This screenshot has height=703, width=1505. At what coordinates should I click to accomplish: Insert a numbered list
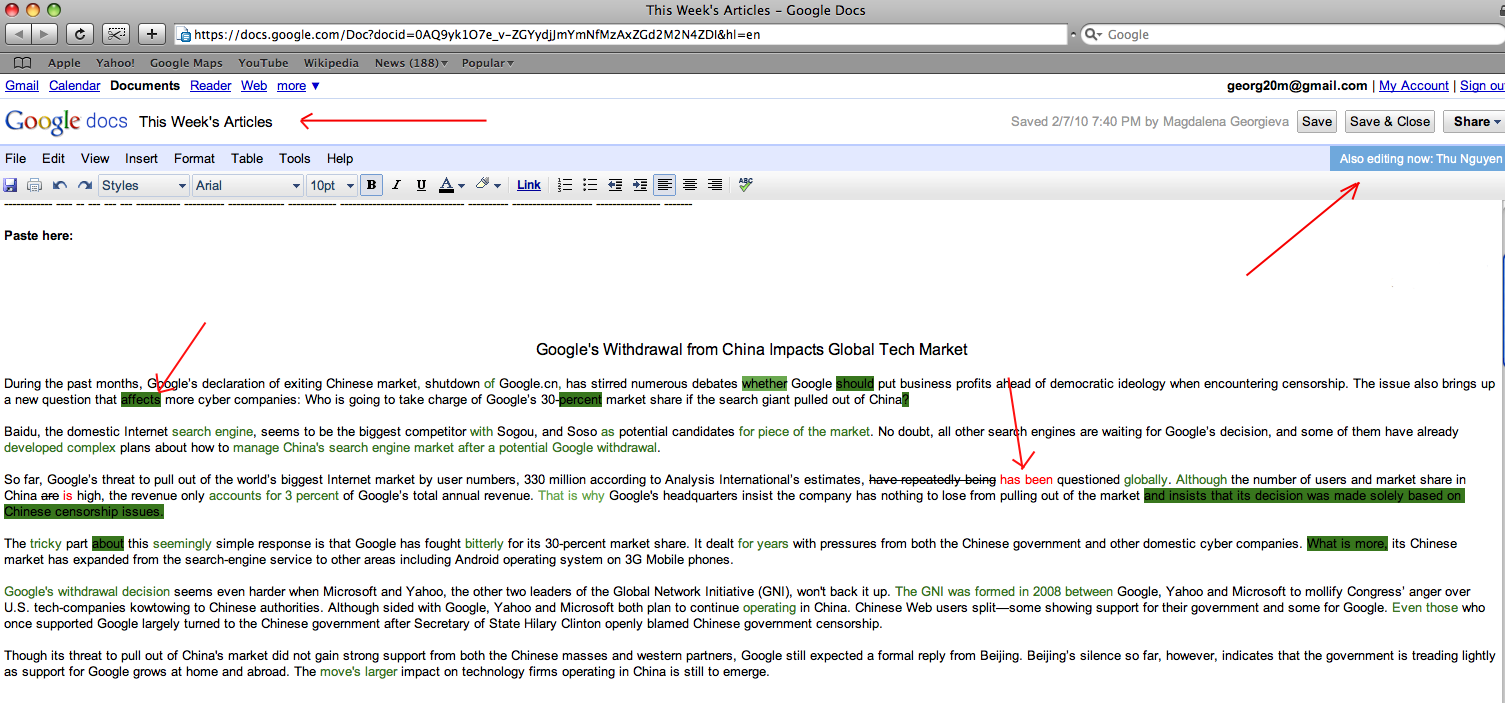tap(565, 185)
